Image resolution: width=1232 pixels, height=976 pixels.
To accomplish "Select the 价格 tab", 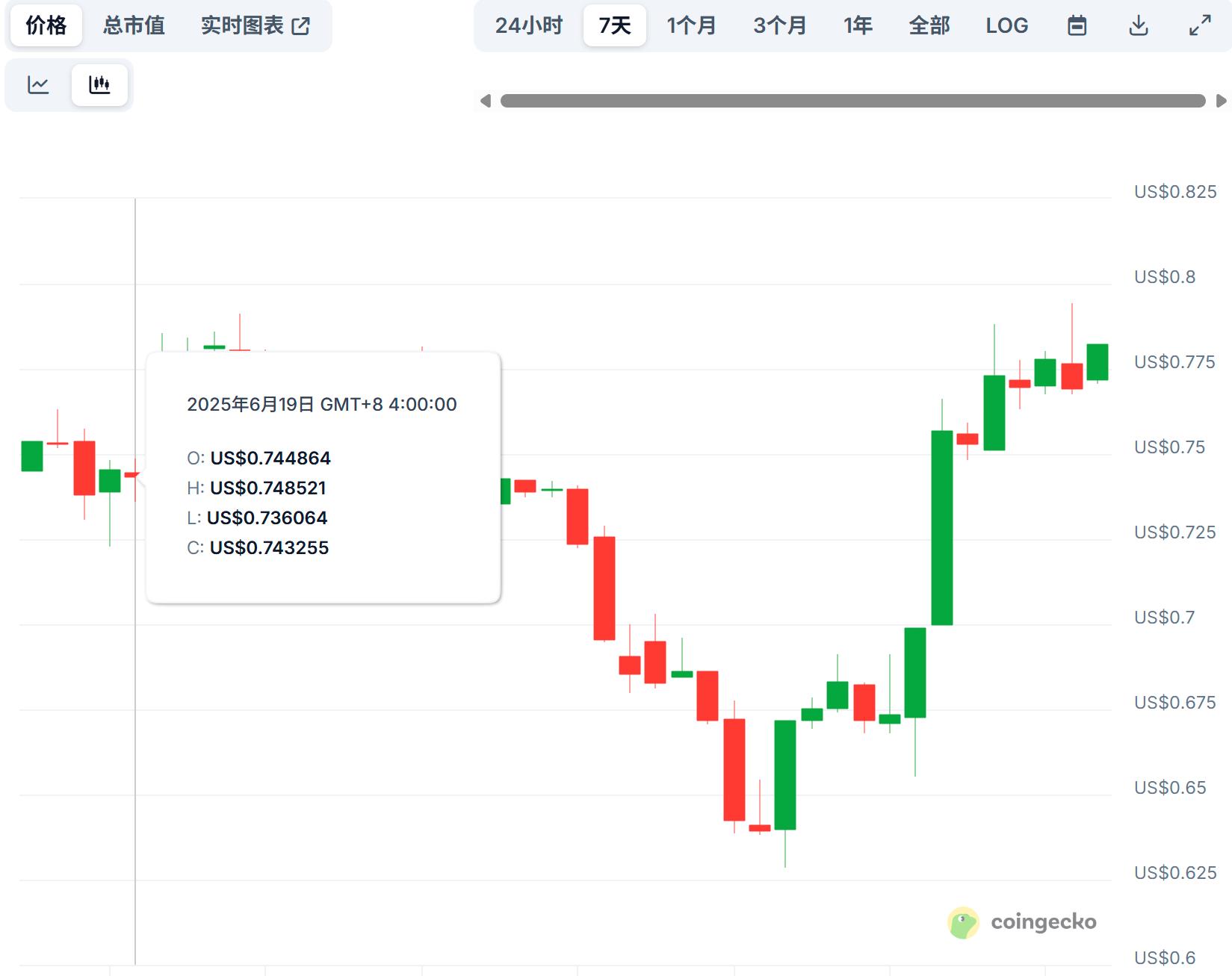I will 46,25.
